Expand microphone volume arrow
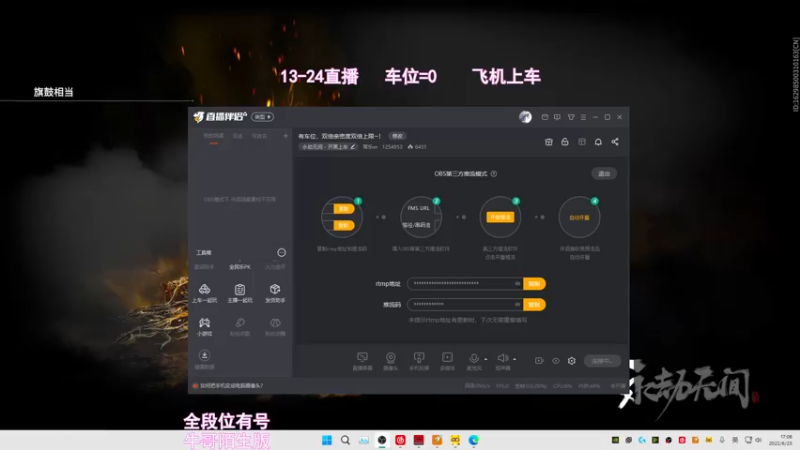This screenshot has height=450, width=800. pos(486,359)
